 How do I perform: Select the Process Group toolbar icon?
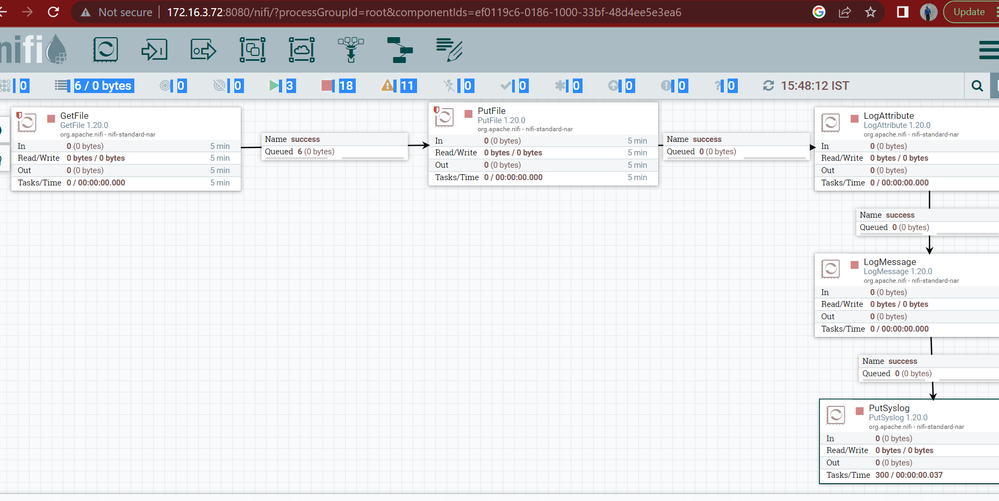(252, 49)
